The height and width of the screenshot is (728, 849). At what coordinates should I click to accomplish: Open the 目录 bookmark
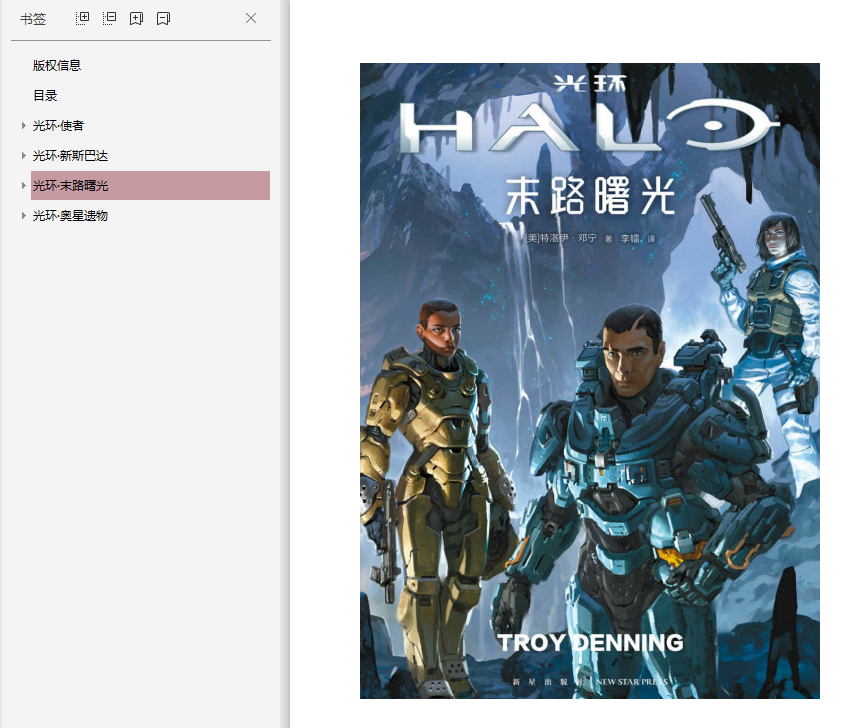45,96
